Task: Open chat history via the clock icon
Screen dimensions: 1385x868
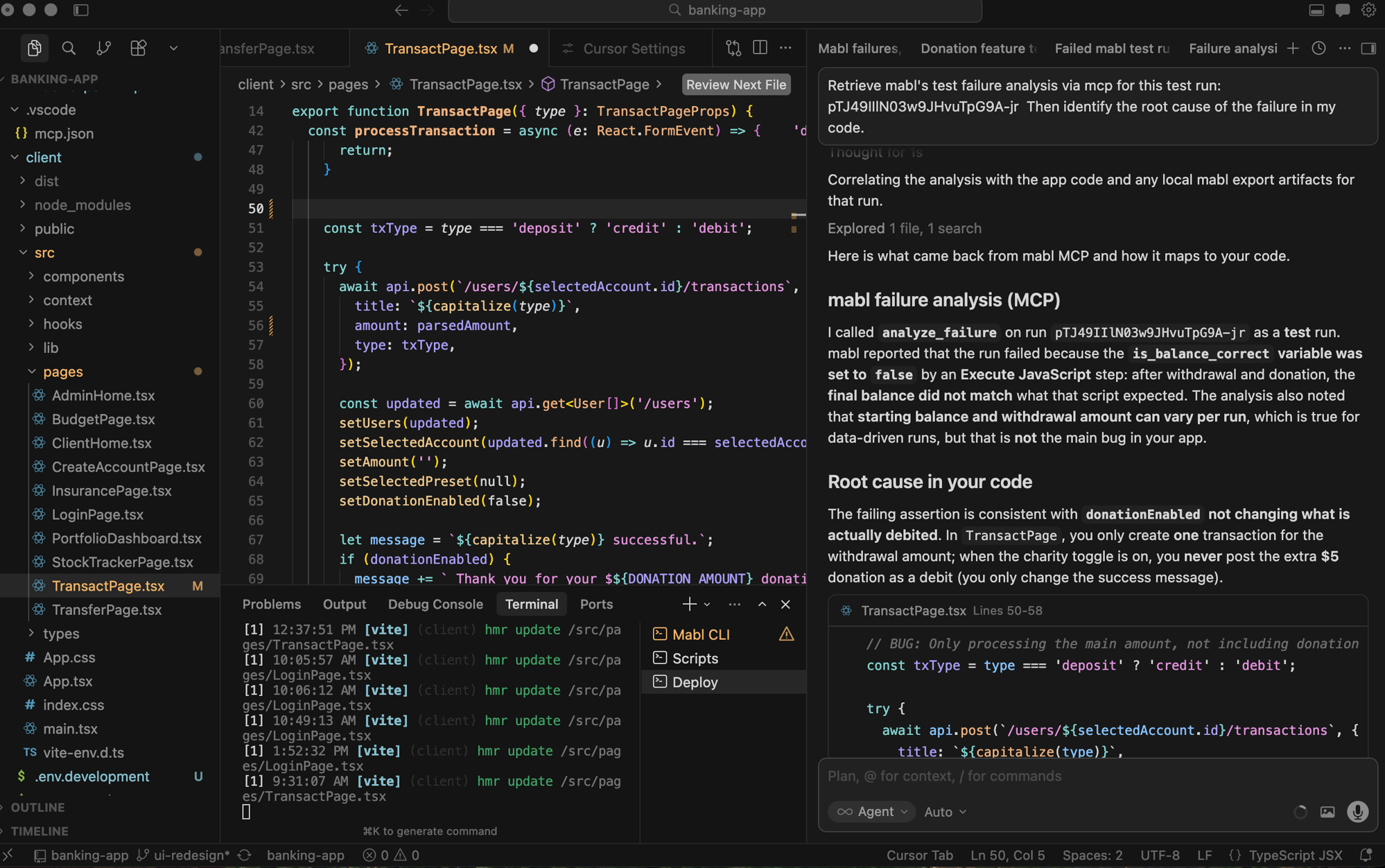Action: (x=1318, y=49)
